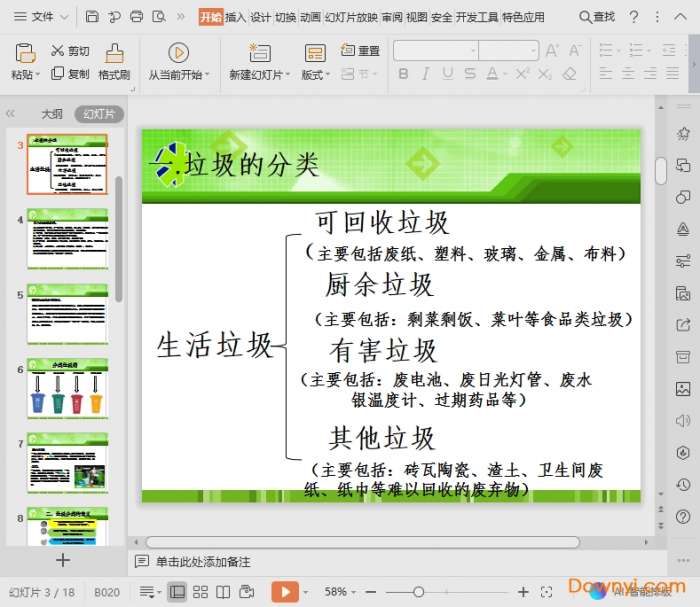Open the 幻灯片放映 ribbon tab

[x=351, y=17]
